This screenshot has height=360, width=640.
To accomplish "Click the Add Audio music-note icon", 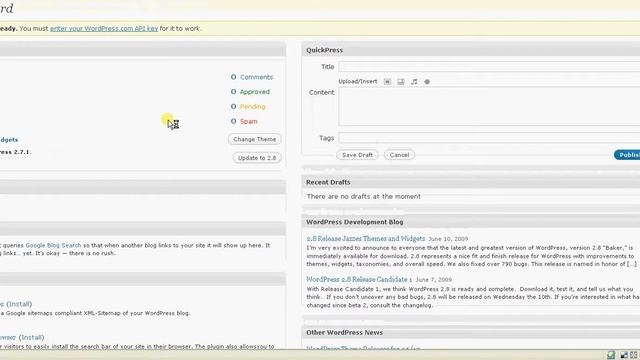I will click(x=414, y=82).
